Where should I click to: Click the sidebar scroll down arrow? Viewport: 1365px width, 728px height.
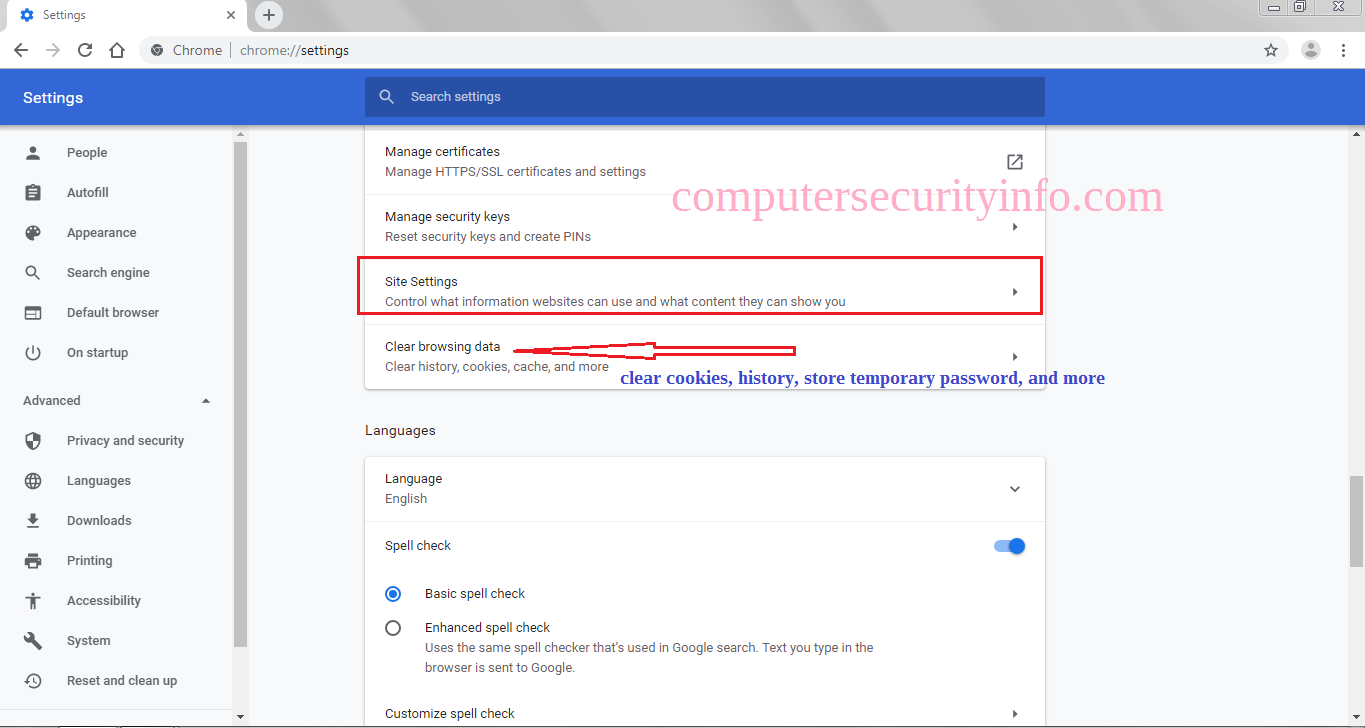click(240, 717)
